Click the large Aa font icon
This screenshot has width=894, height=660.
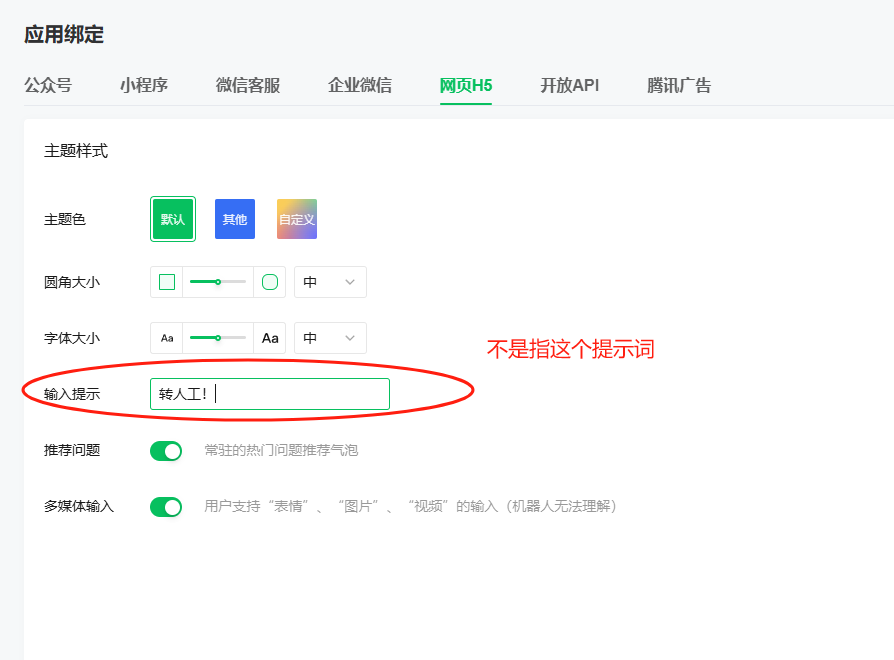(270, 338)
